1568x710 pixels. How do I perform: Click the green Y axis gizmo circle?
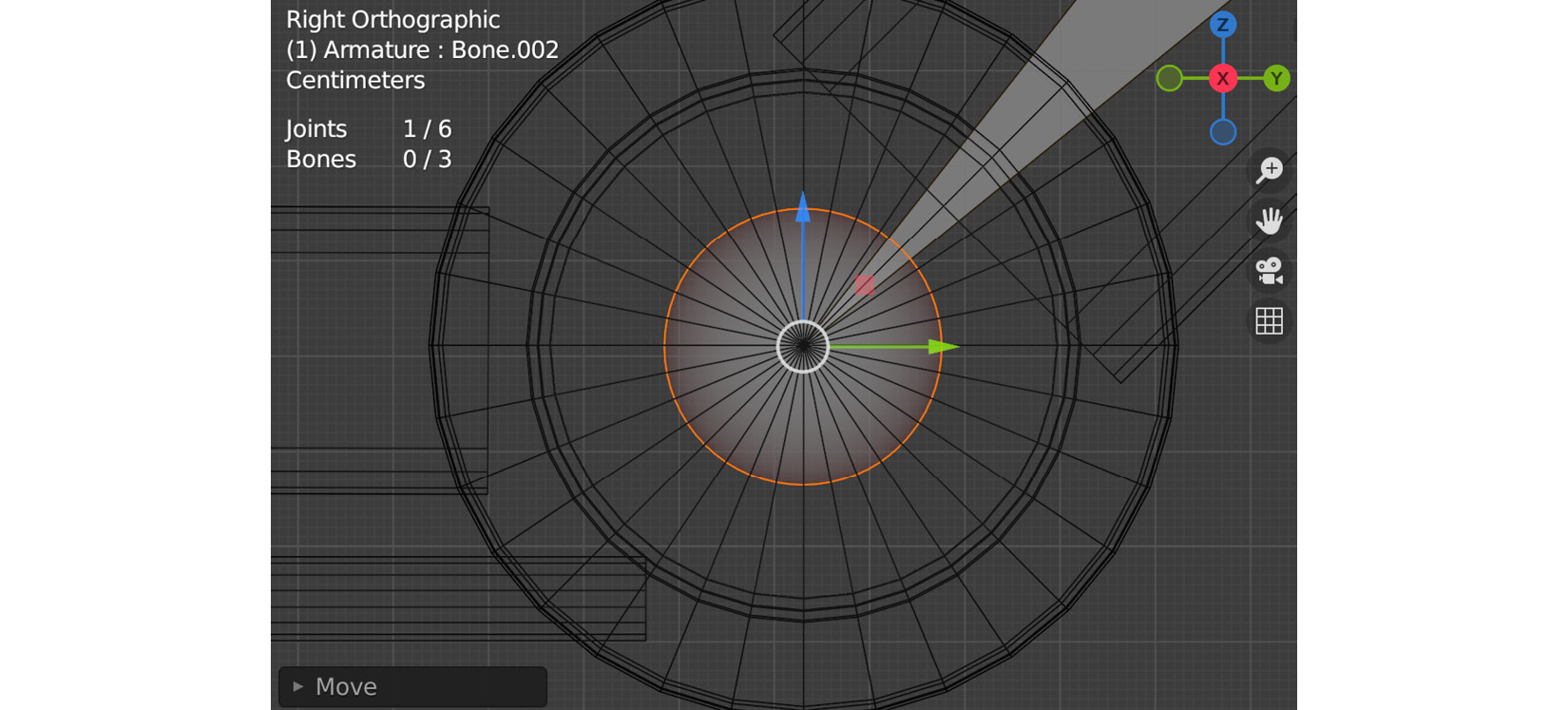[x=1276, y=78]
